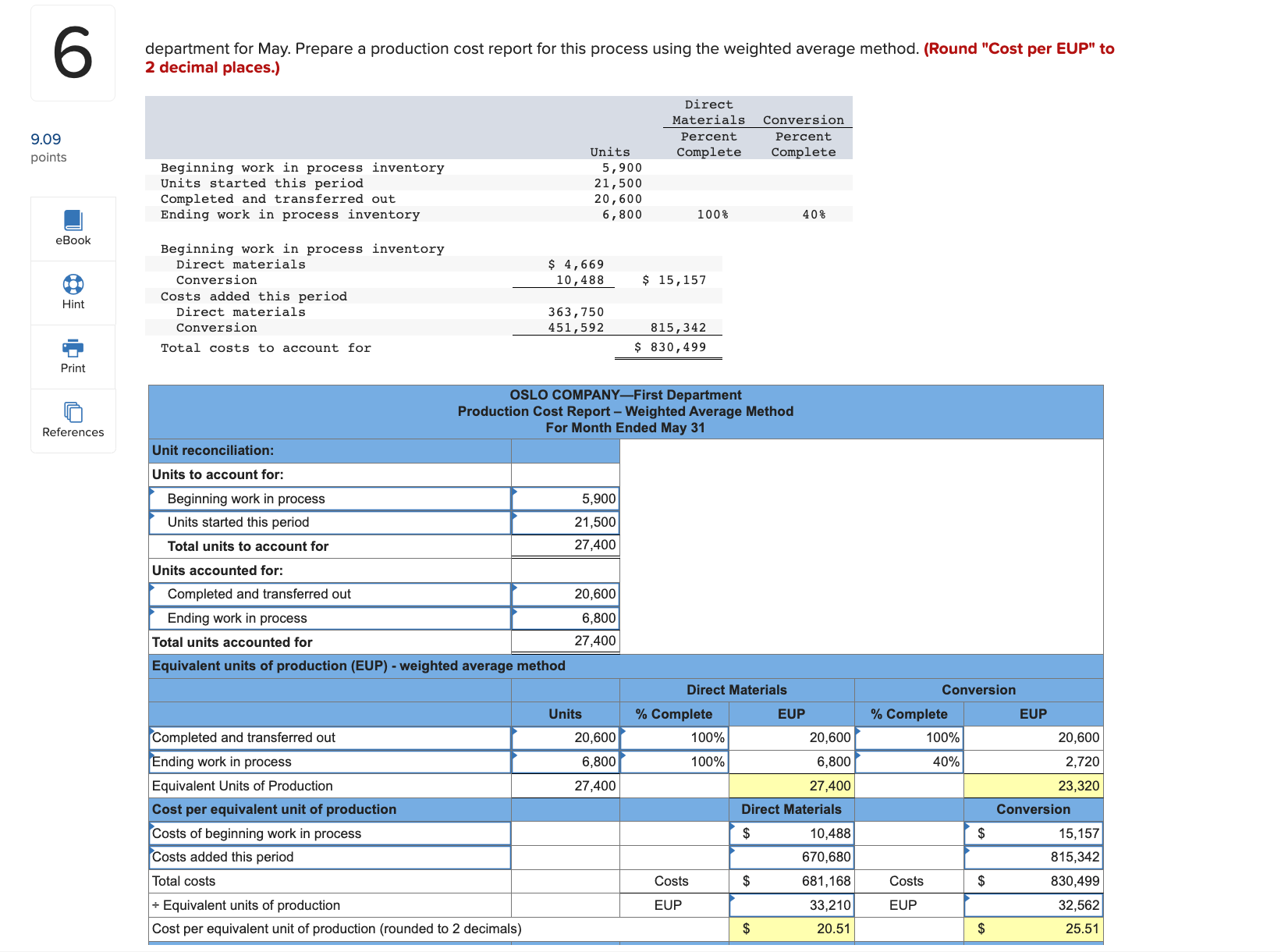Click the Conversion cost per EUP 25.51 cell
The image size is (1281, 952).
click(1033, 929)
